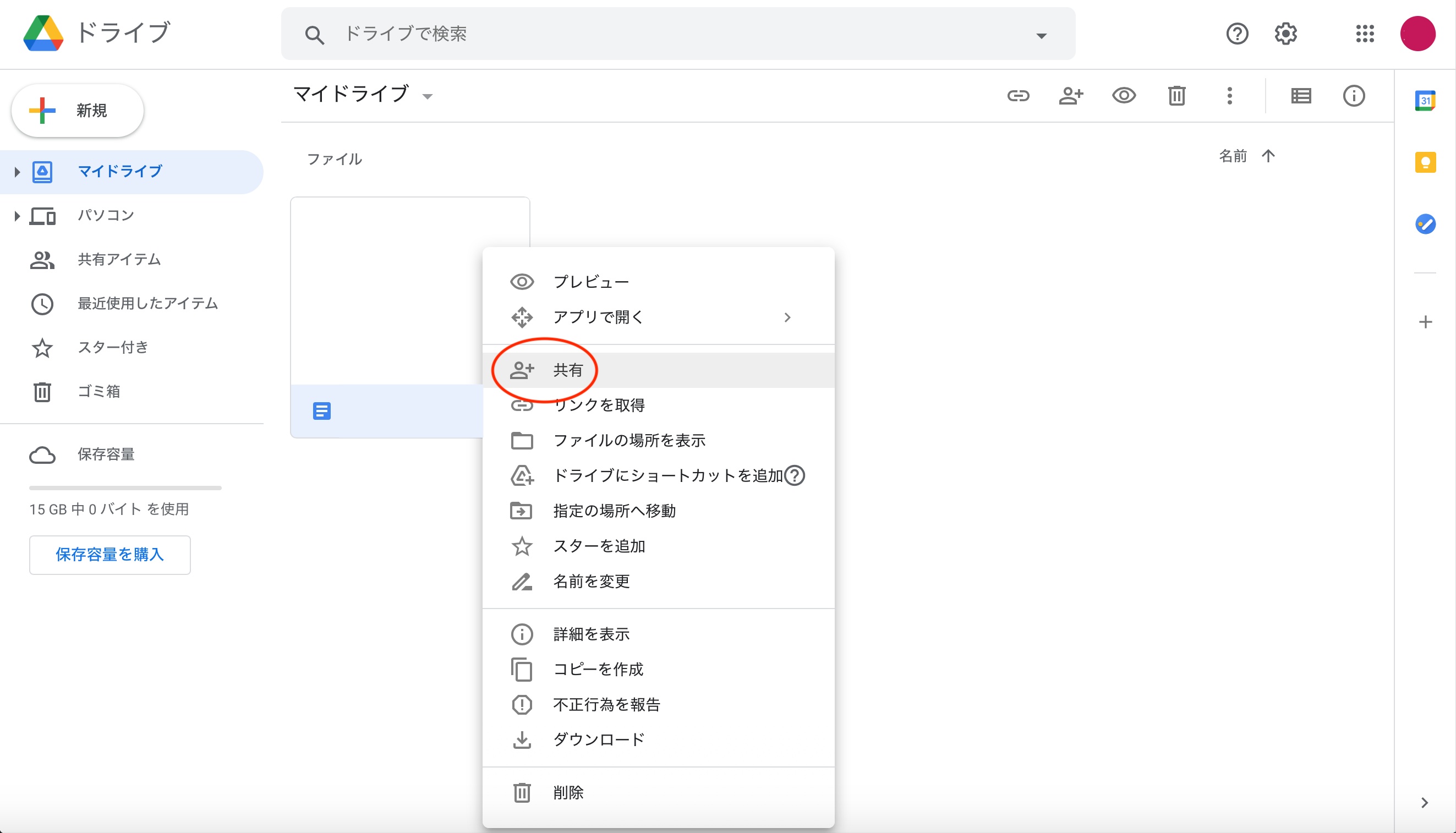Select 名前を変更 menu entry
The height and width of the screenshot is (833, 1456).
tap(659, 581)
